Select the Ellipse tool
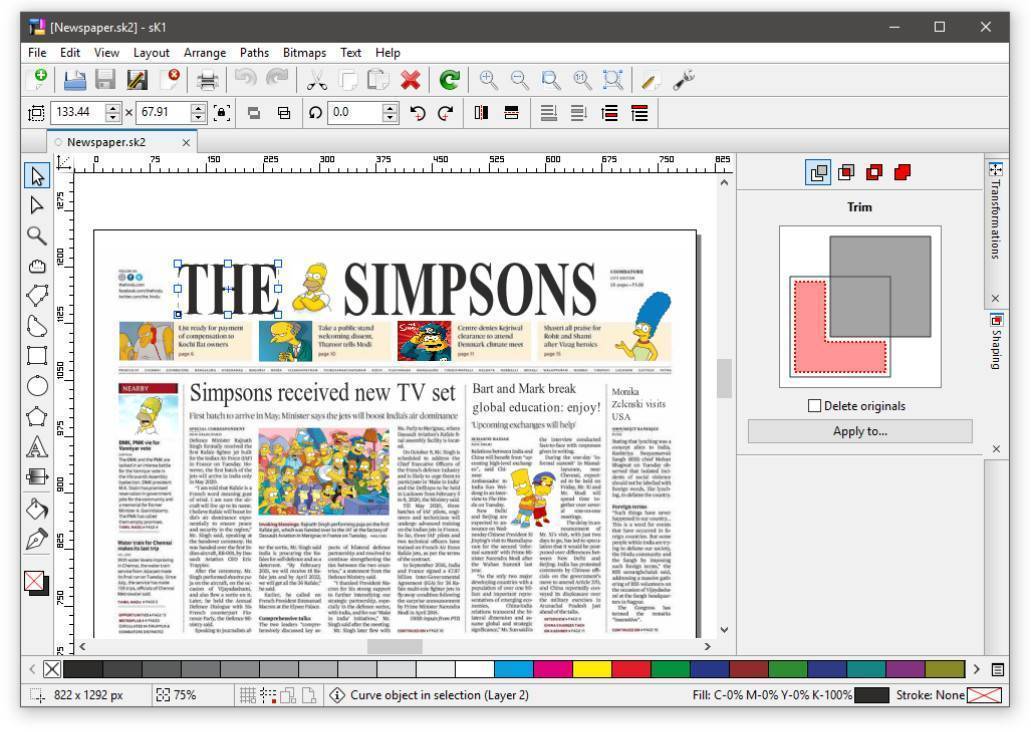This screenshot has width=1031, height=732. point(37,386)
